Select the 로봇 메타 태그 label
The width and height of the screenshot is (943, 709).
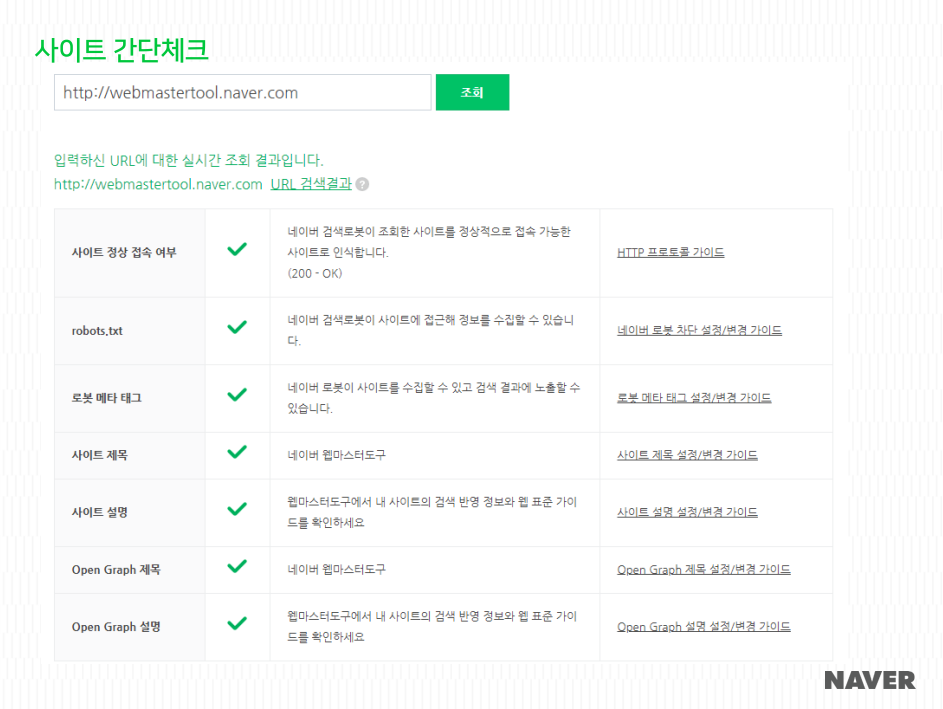pos(106,398)
